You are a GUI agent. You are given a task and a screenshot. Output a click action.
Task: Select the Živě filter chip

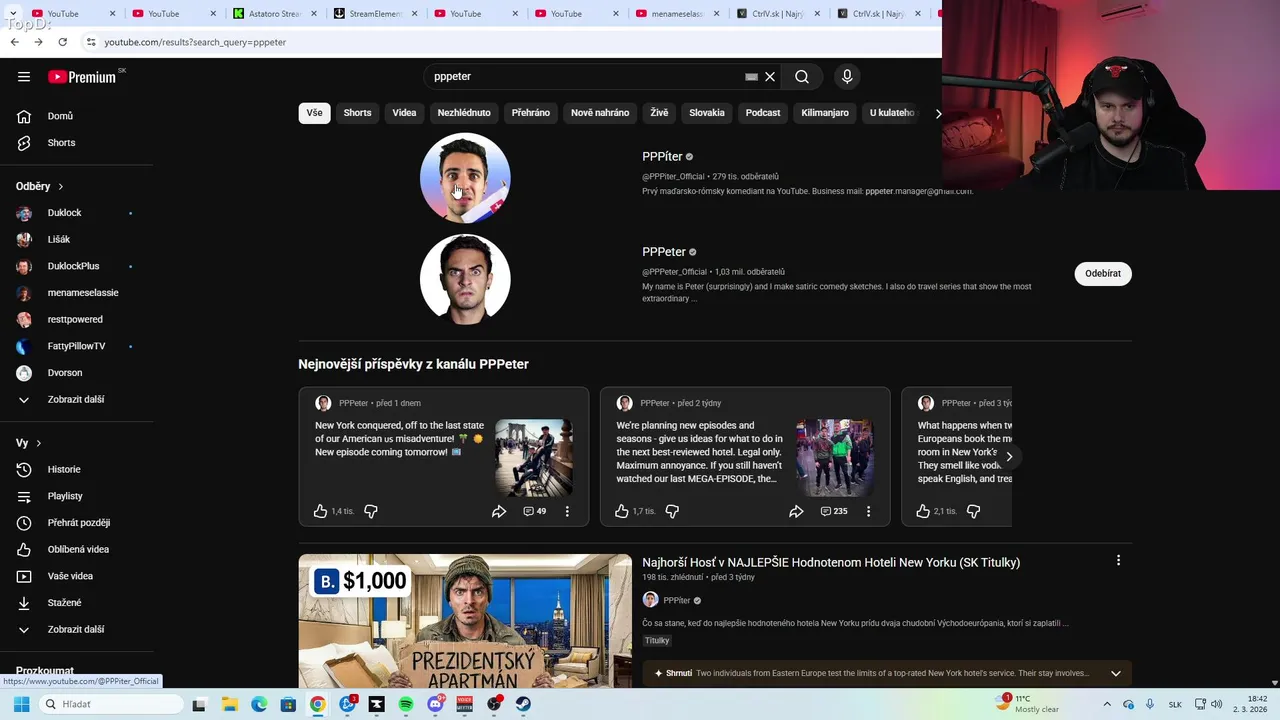659,113
